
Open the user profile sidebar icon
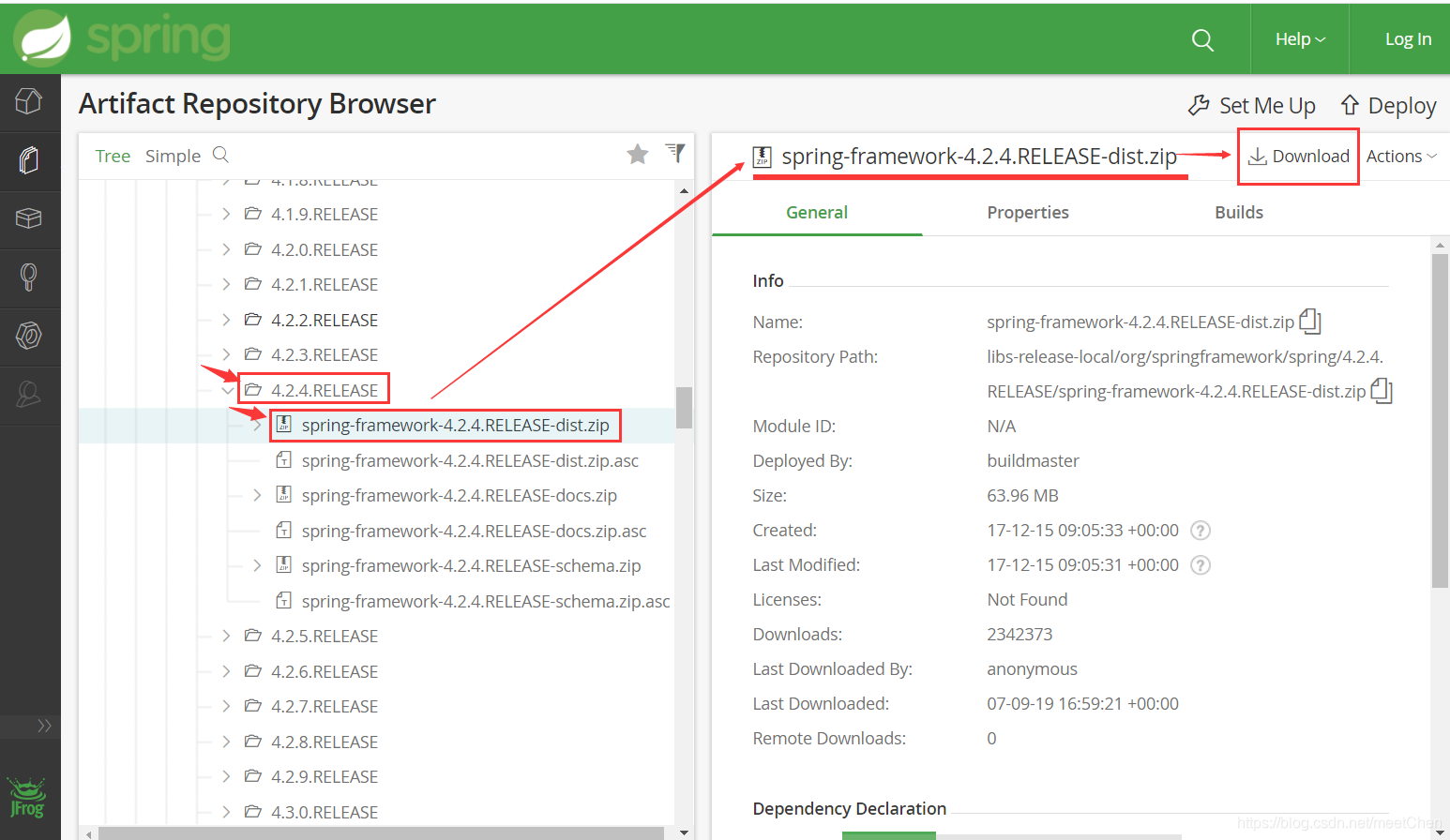[x=29, y=394]
